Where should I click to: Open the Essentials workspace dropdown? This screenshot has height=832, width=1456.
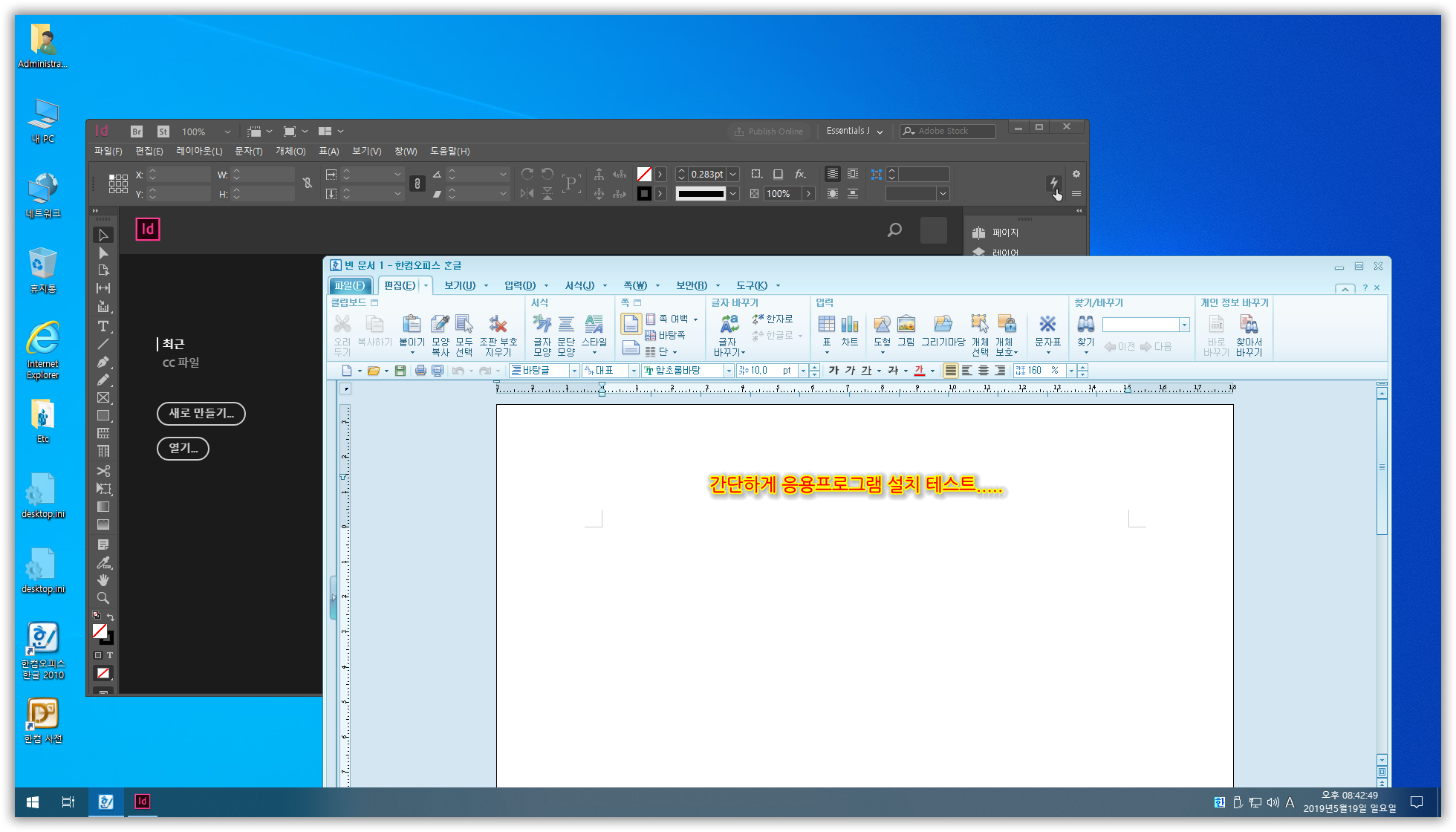click(854, 131)
